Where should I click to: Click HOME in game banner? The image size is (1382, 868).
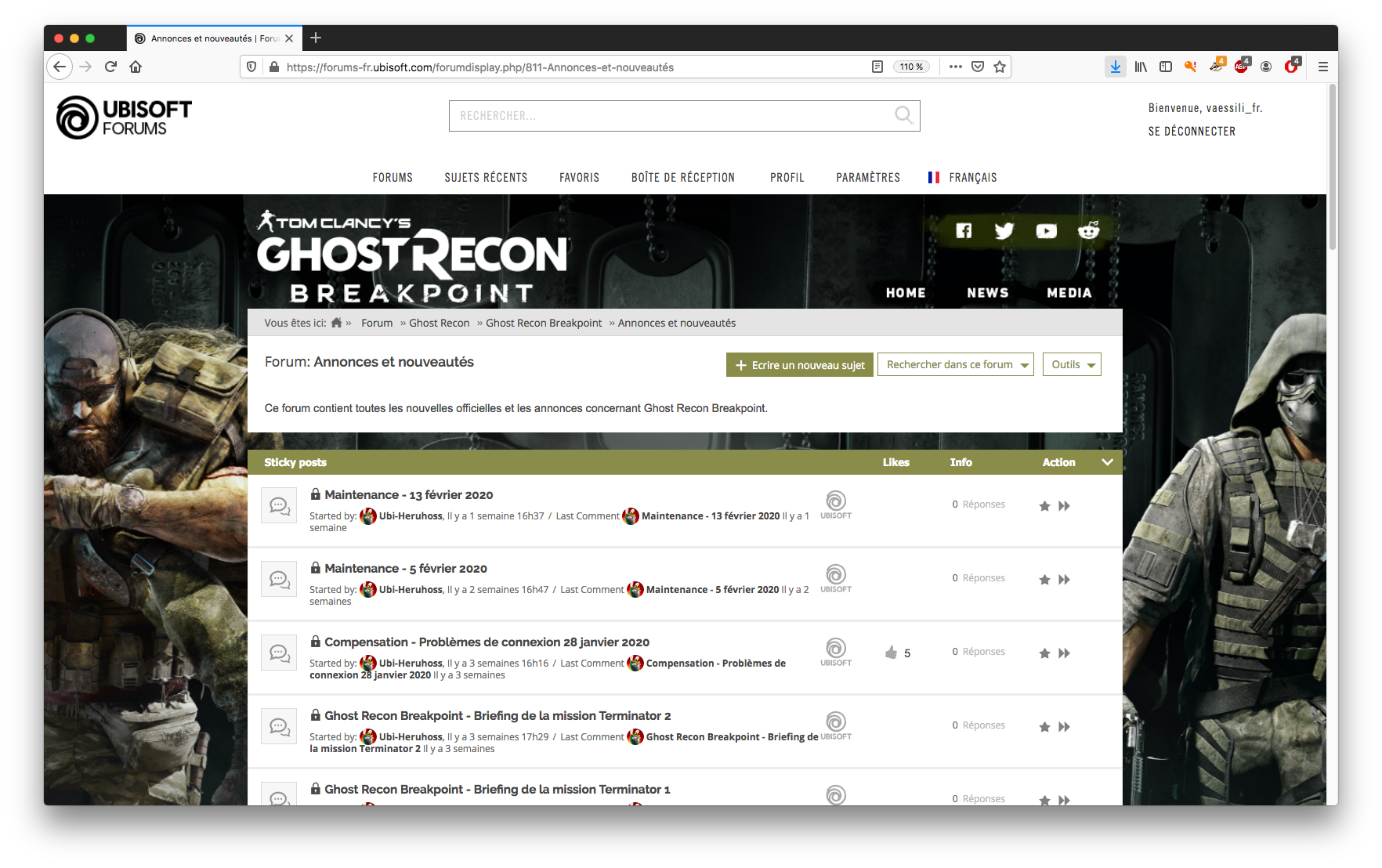pyautogui.click(x=906, y=293)
